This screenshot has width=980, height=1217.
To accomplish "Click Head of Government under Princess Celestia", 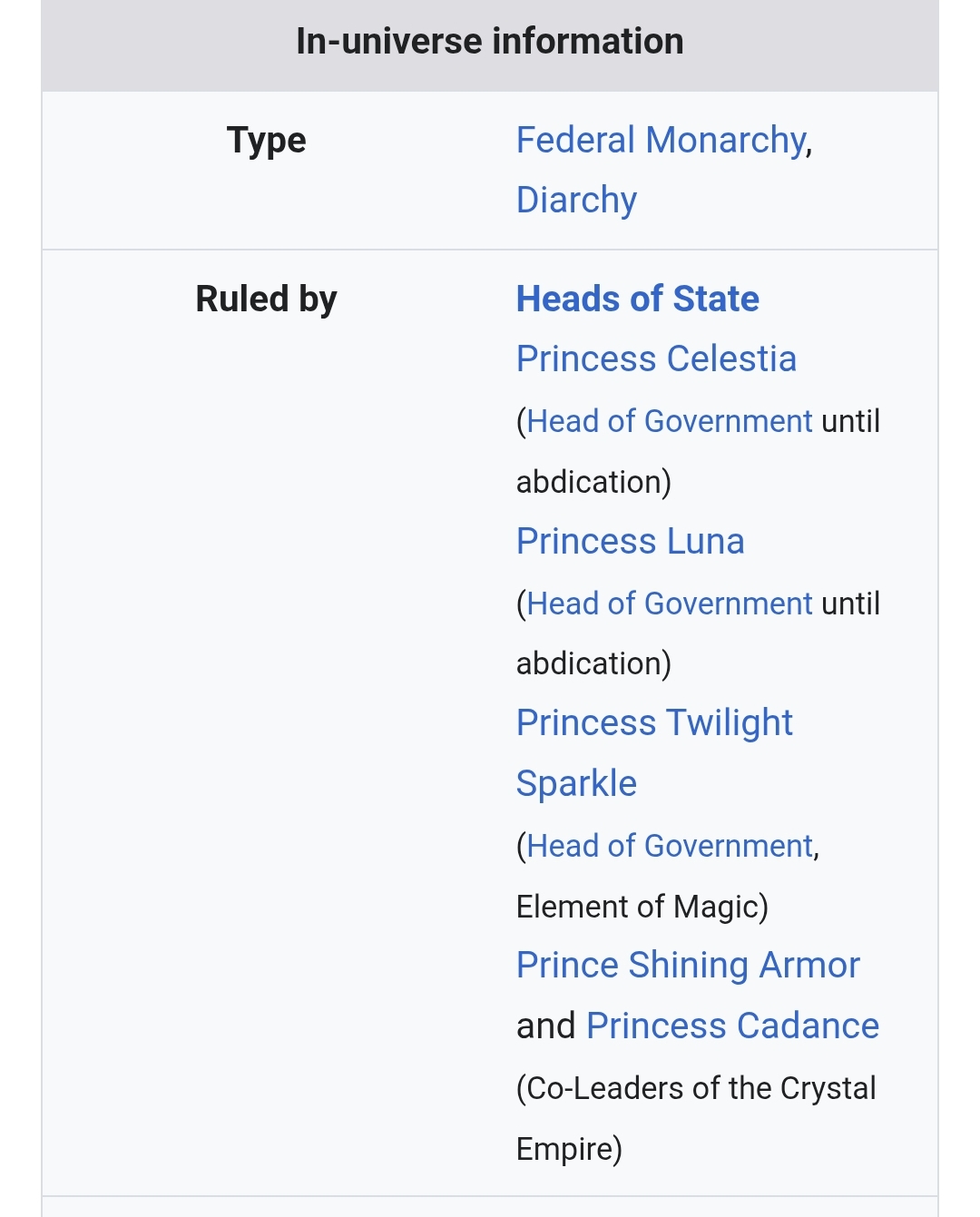I will coord(670,421).
